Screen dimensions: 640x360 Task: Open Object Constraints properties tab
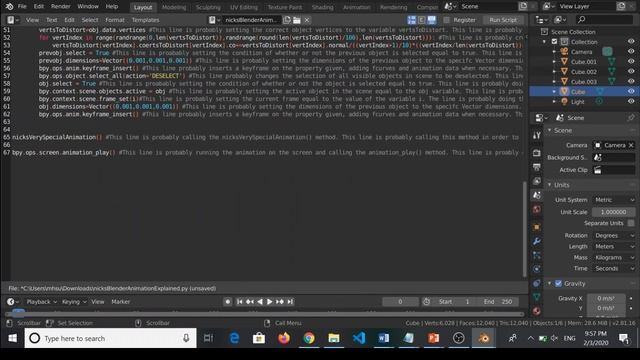click(x=537, y=283)
